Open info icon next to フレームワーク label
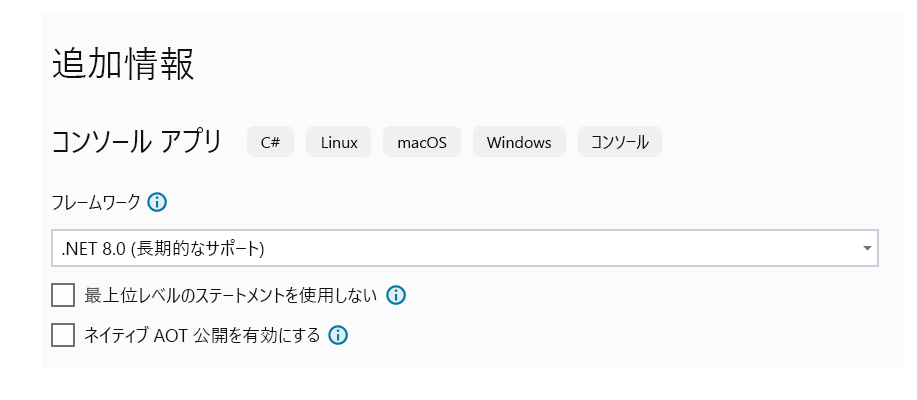Viewport: 917px width, 400px height. pos(157,203)
